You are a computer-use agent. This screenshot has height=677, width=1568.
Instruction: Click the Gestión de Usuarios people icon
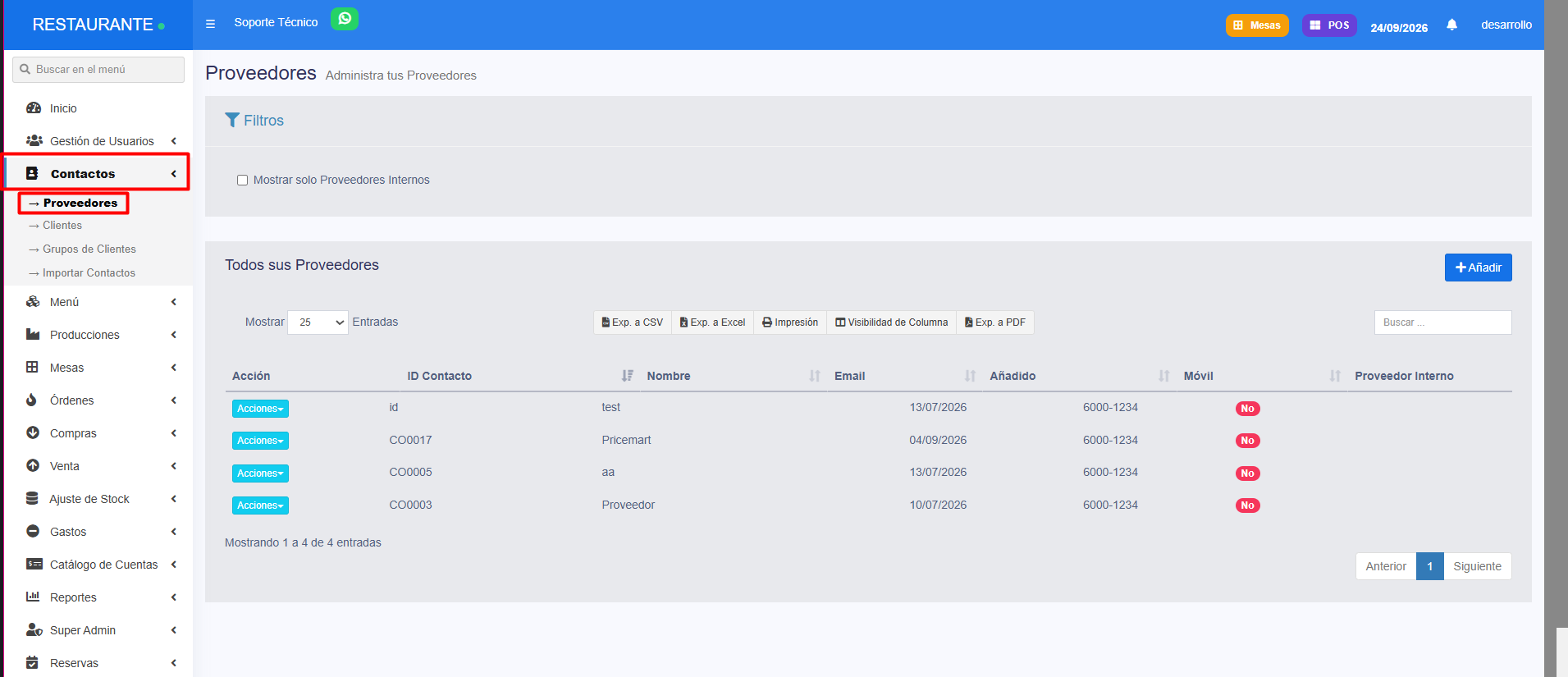tap(34, 140)
